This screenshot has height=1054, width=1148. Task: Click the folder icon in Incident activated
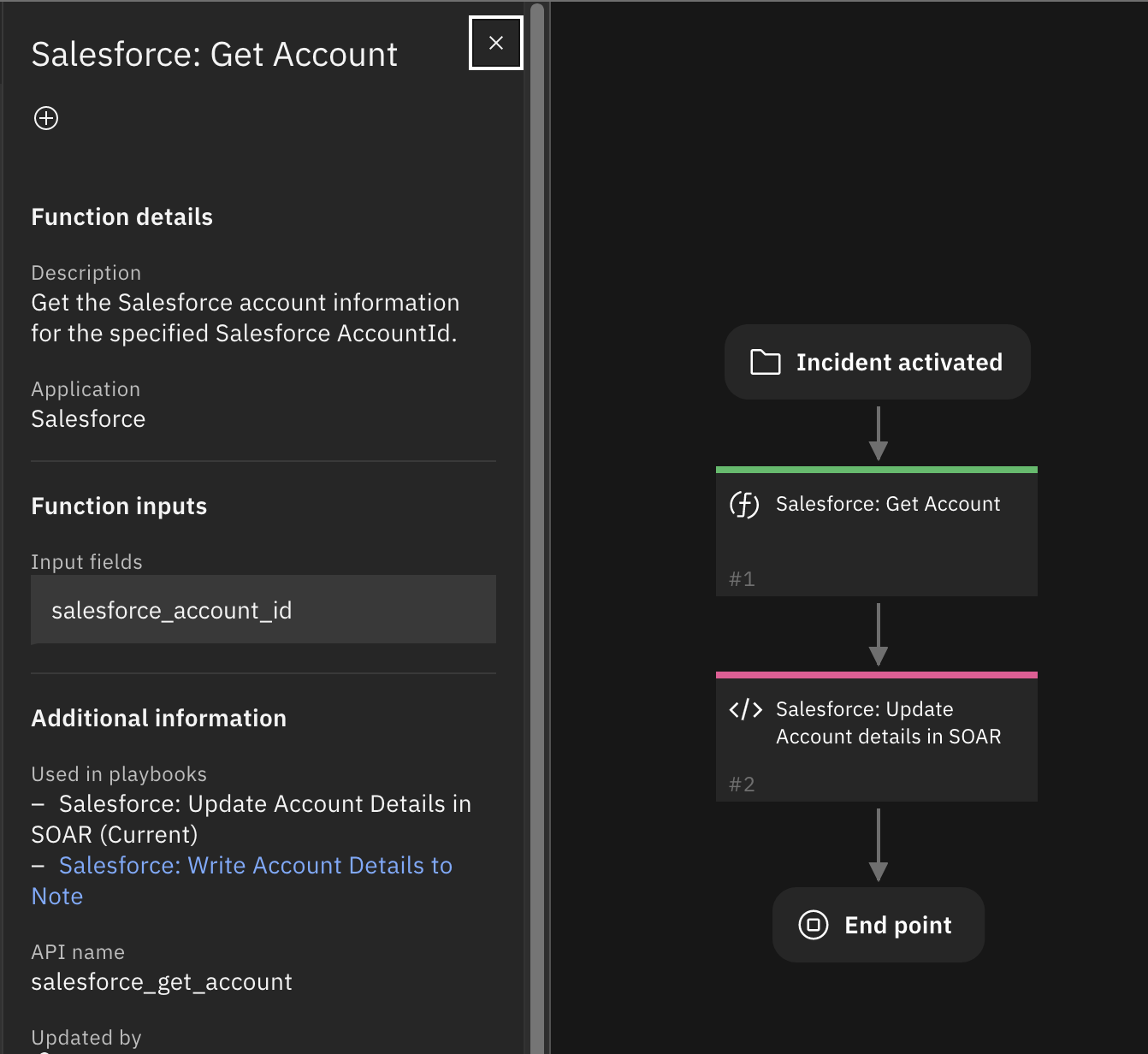point(766,362)
